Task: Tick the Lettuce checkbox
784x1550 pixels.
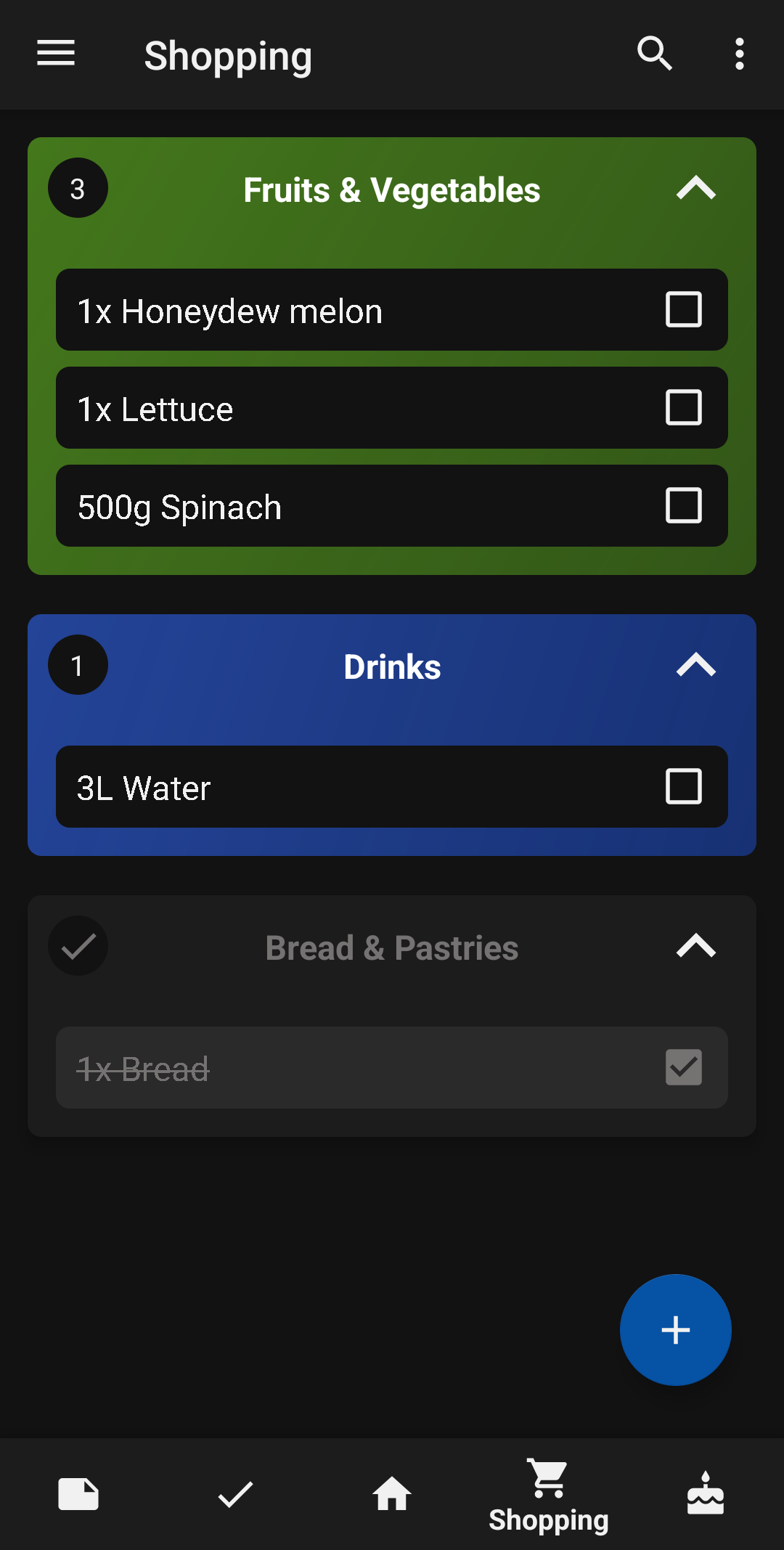Action: click(683, 408)
